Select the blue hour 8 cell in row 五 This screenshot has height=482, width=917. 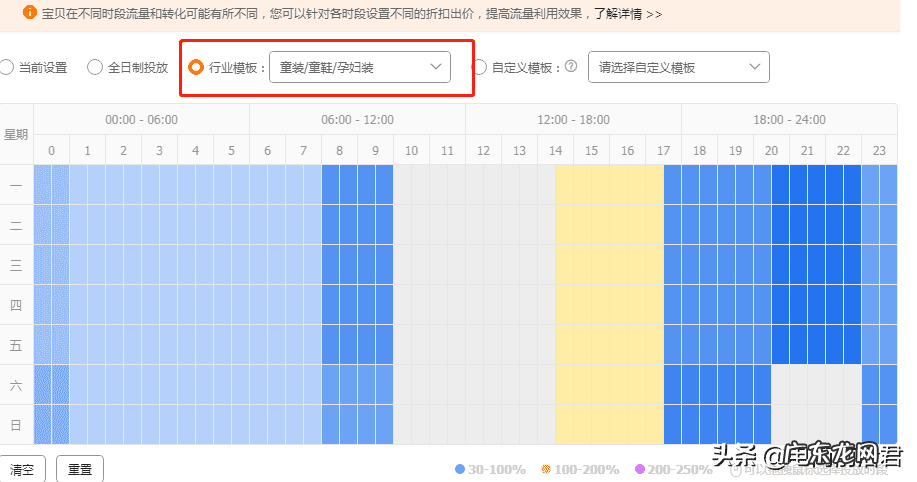point(340,345)
